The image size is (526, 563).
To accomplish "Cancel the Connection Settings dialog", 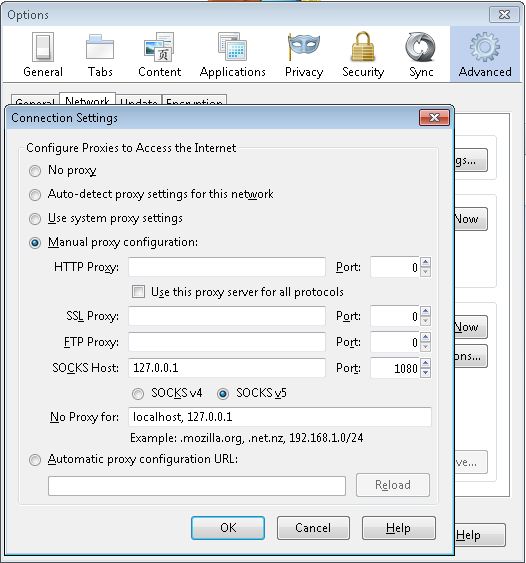I will [313, 528].
